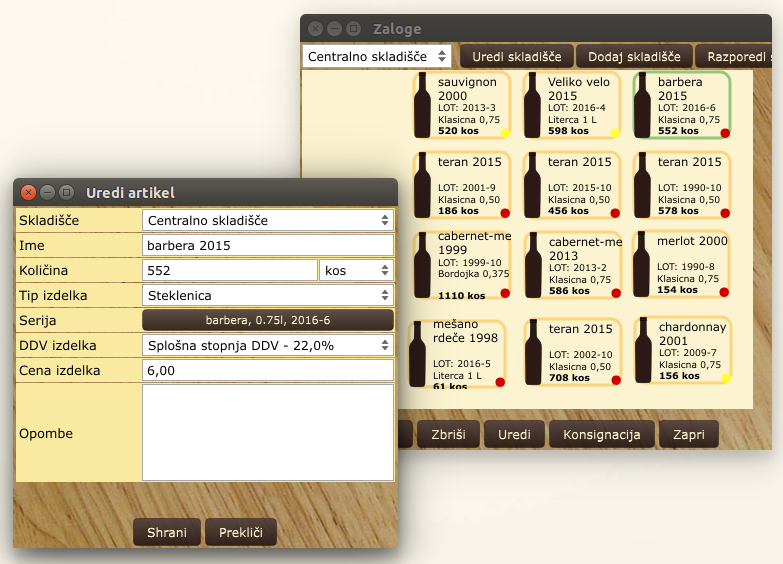This screenshot has height=564, width=783.
Task: Click the barbera 2015 bottle icon
Action: pos(643,105)
